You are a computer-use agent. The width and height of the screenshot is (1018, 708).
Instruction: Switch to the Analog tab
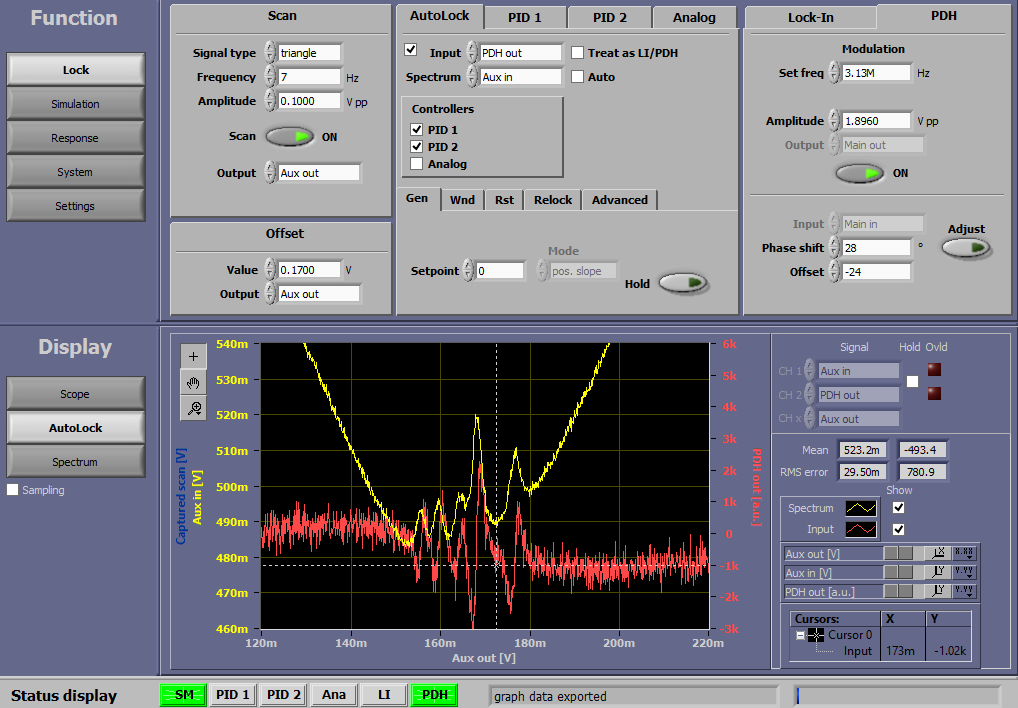point(694,18)
